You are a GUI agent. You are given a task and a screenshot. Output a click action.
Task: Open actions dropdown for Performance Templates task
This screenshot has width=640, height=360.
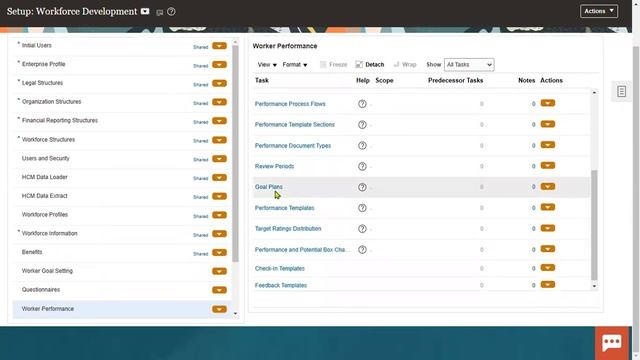click(548, 207)
